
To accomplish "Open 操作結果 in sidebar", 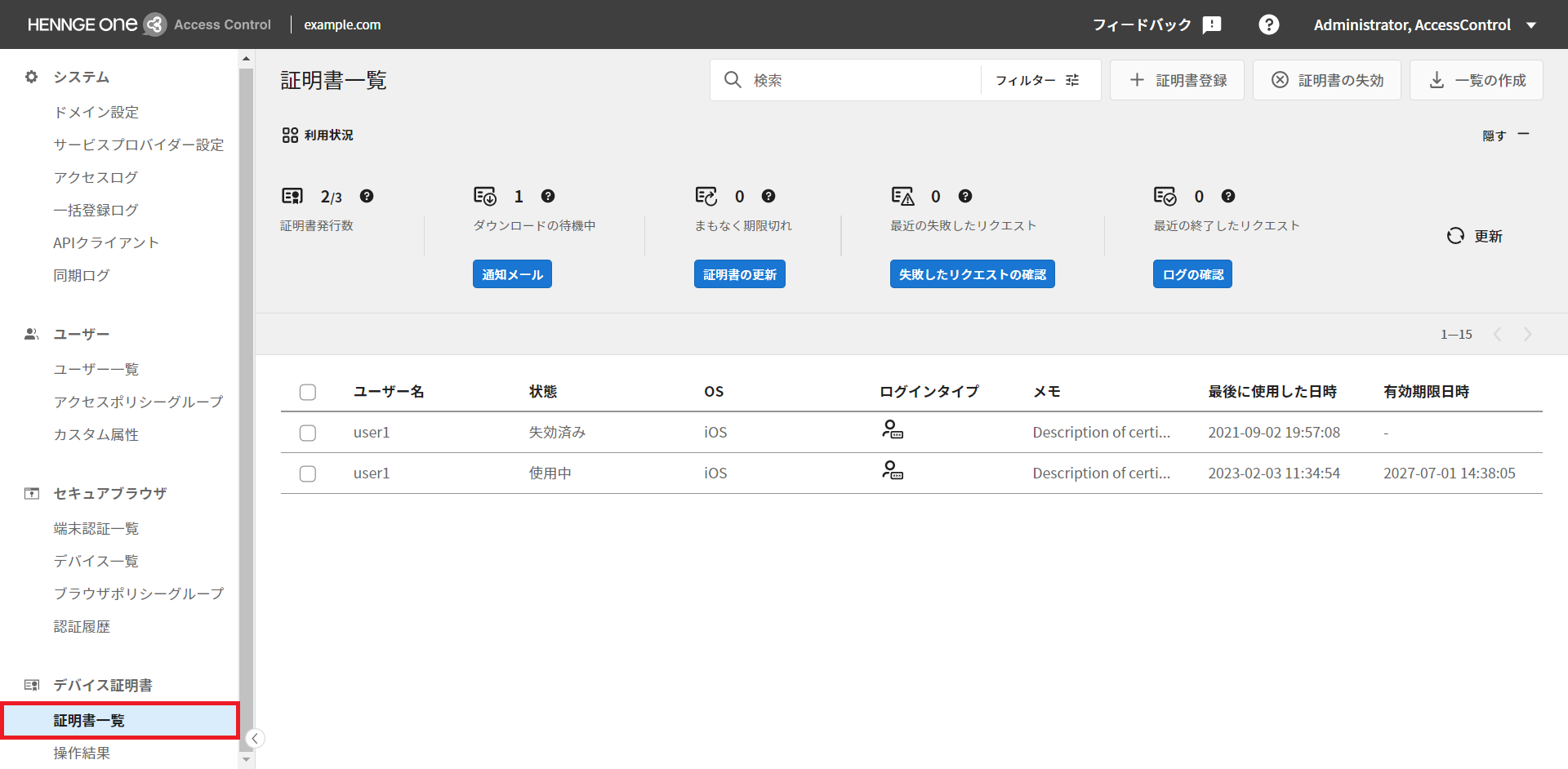I will click(x=82, y=753).
